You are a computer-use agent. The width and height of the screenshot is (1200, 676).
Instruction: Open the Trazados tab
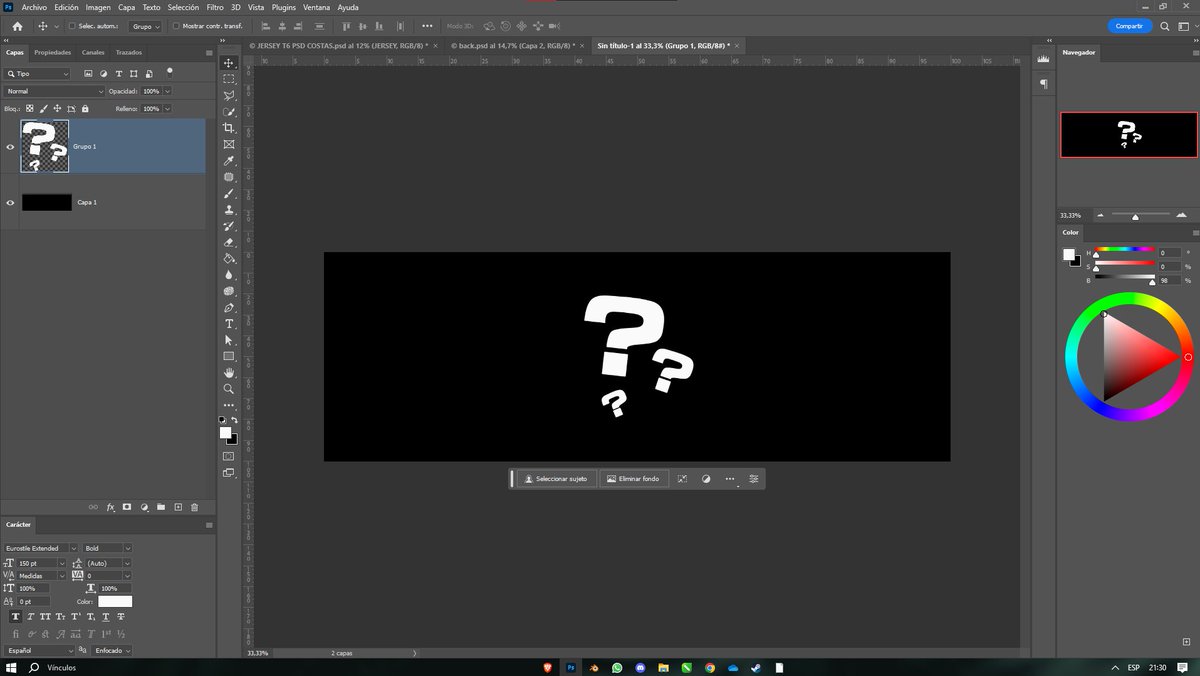pos(128,52)
